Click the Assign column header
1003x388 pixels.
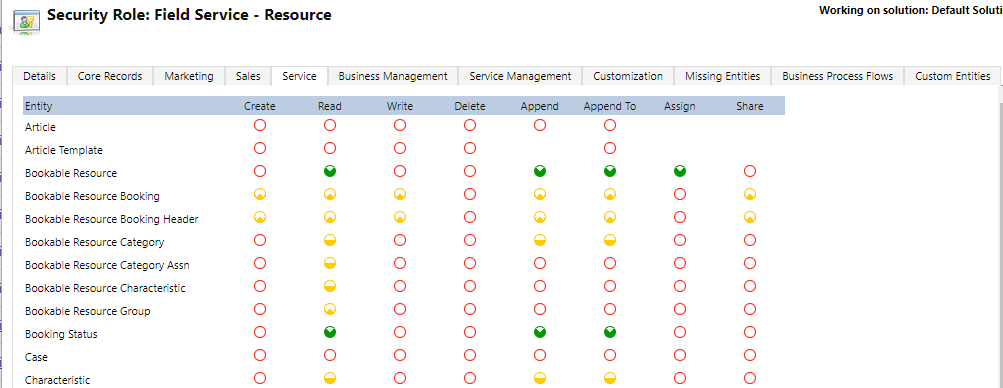coord(680,106)
